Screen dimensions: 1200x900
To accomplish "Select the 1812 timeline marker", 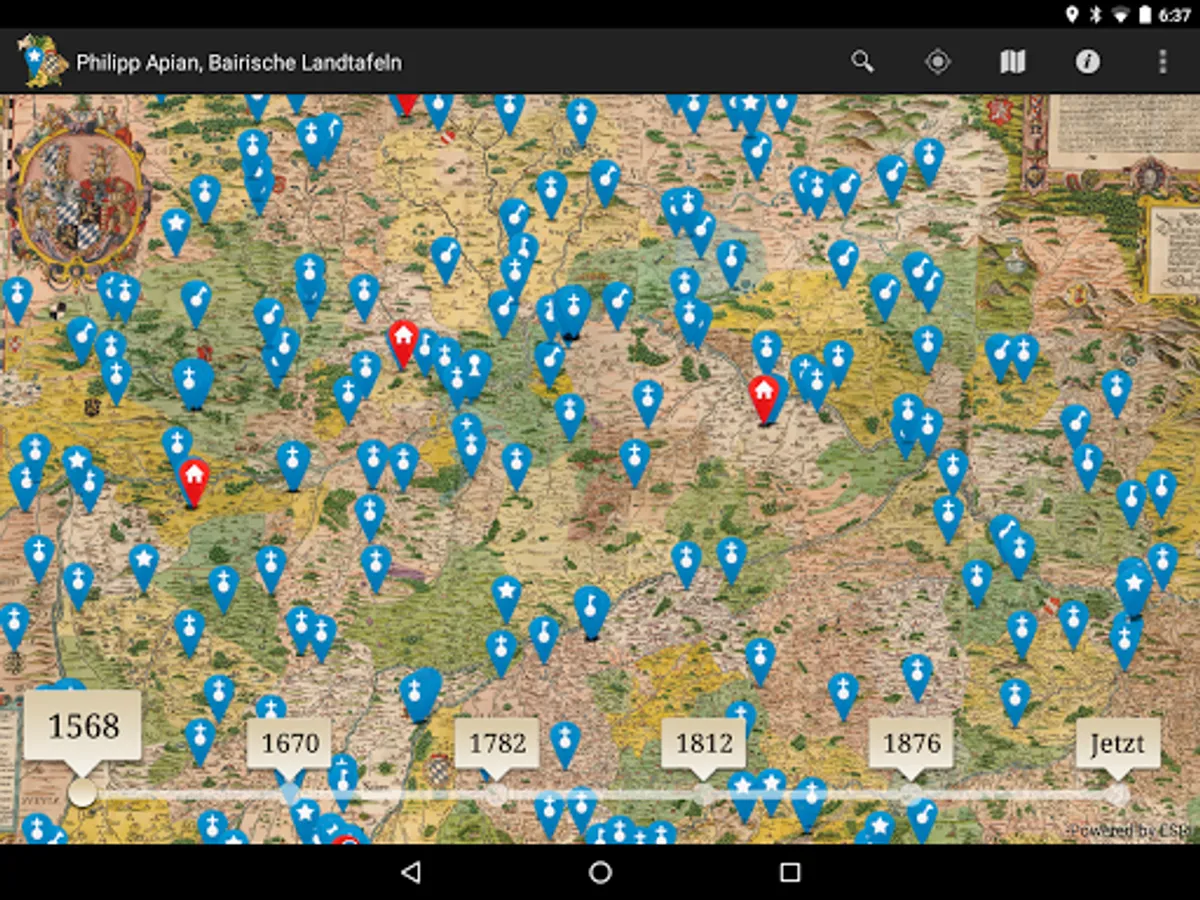I will (x=704, y=745).
